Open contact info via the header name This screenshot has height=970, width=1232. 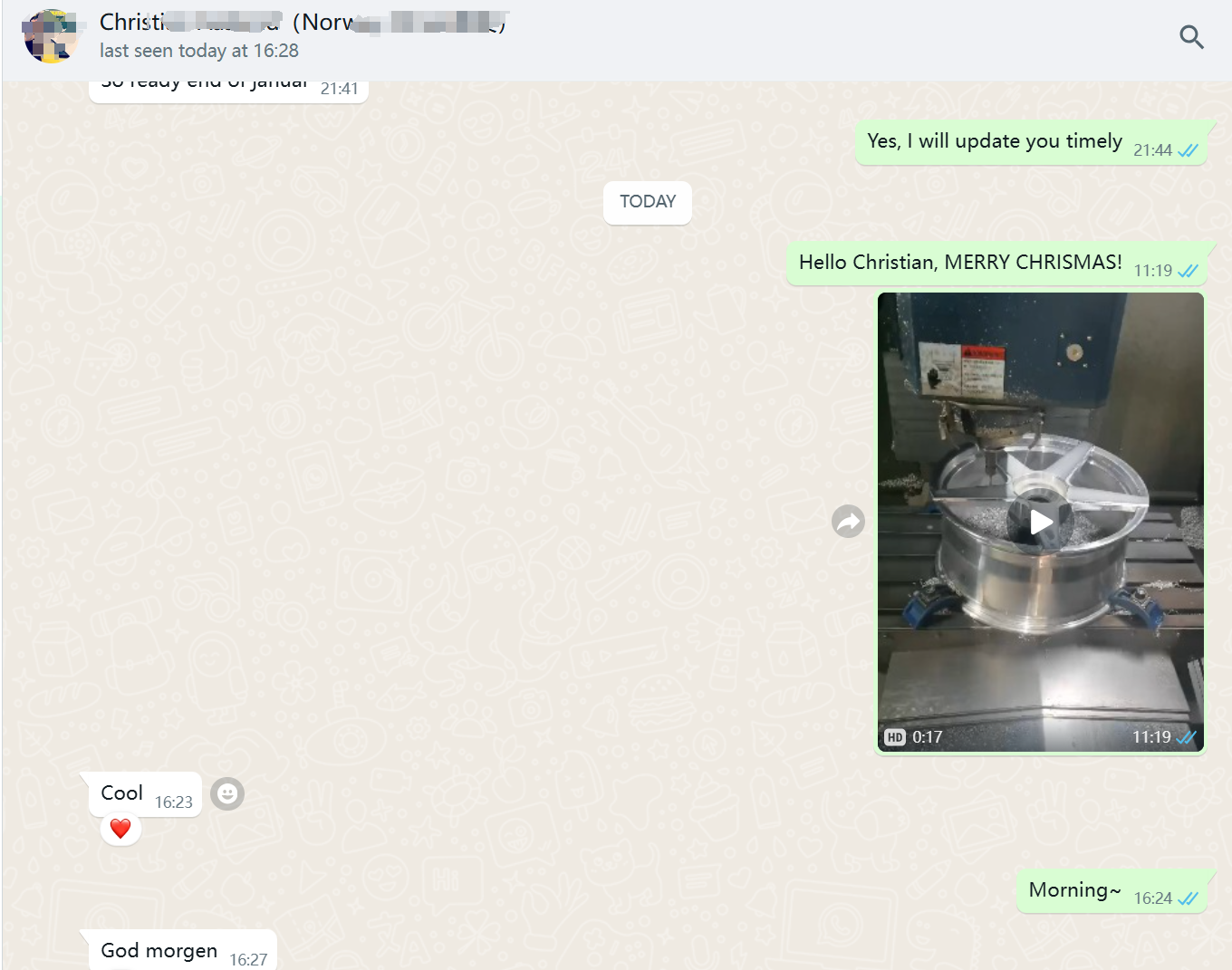click(x=299, y=22)
